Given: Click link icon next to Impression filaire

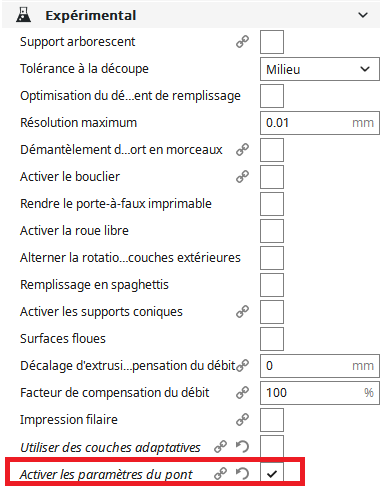Looking at the screenshot, I should [x=242, y=420].
